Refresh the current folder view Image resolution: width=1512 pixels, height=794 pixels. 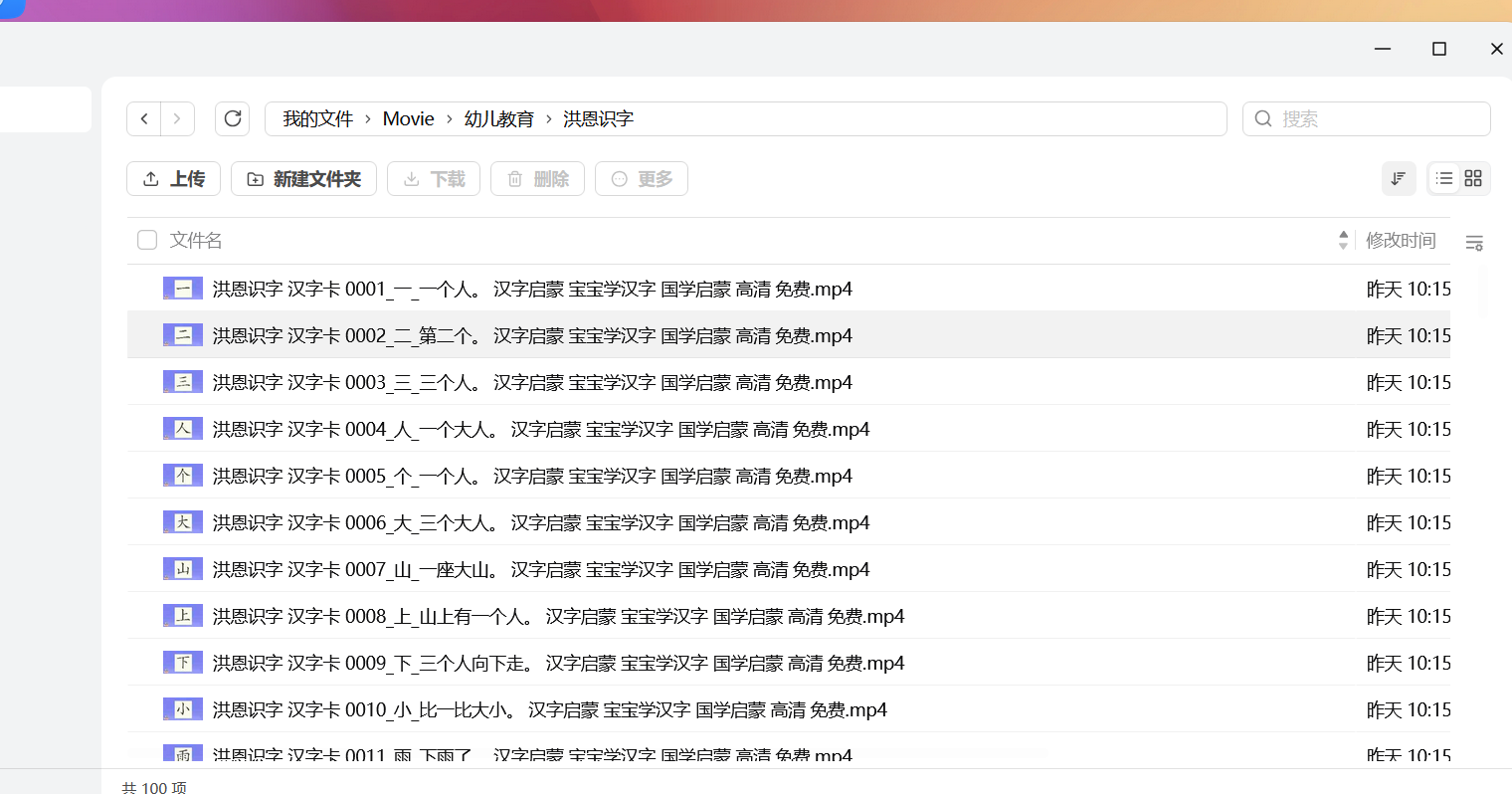(232, 118)
